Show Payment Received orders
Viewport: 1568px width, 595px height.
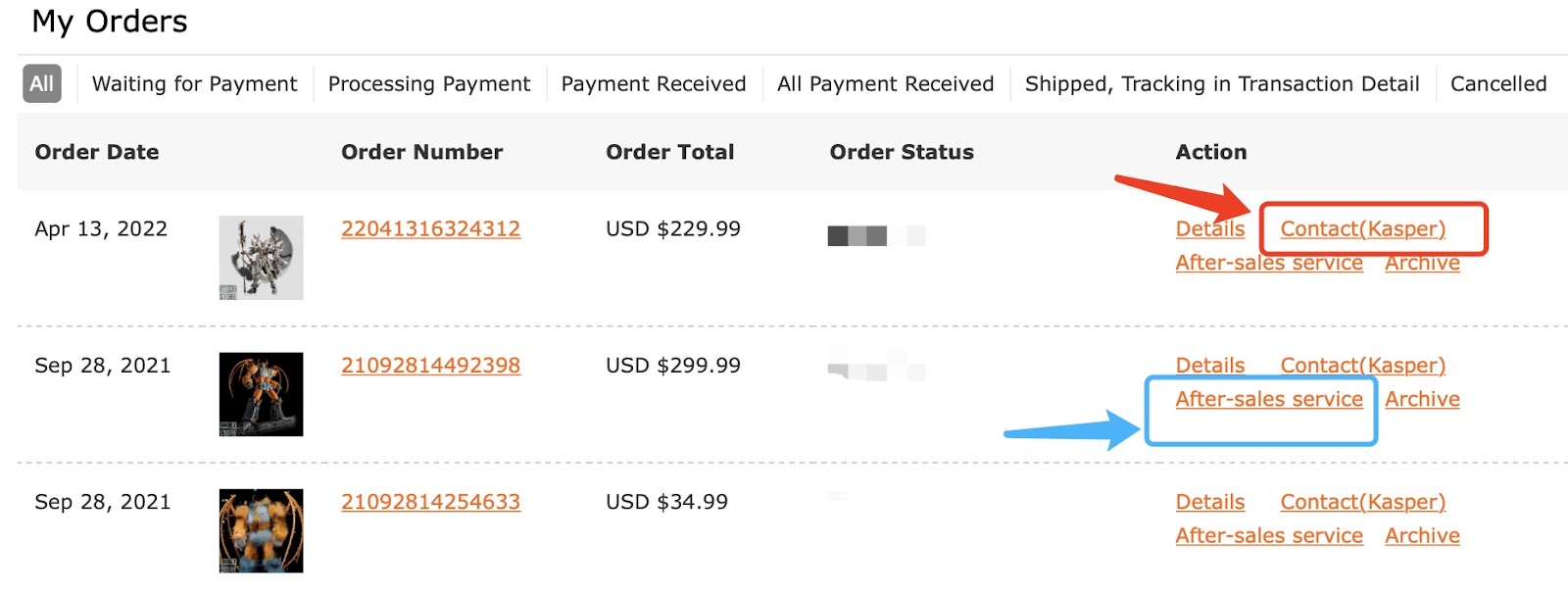(x=653, y=84)
